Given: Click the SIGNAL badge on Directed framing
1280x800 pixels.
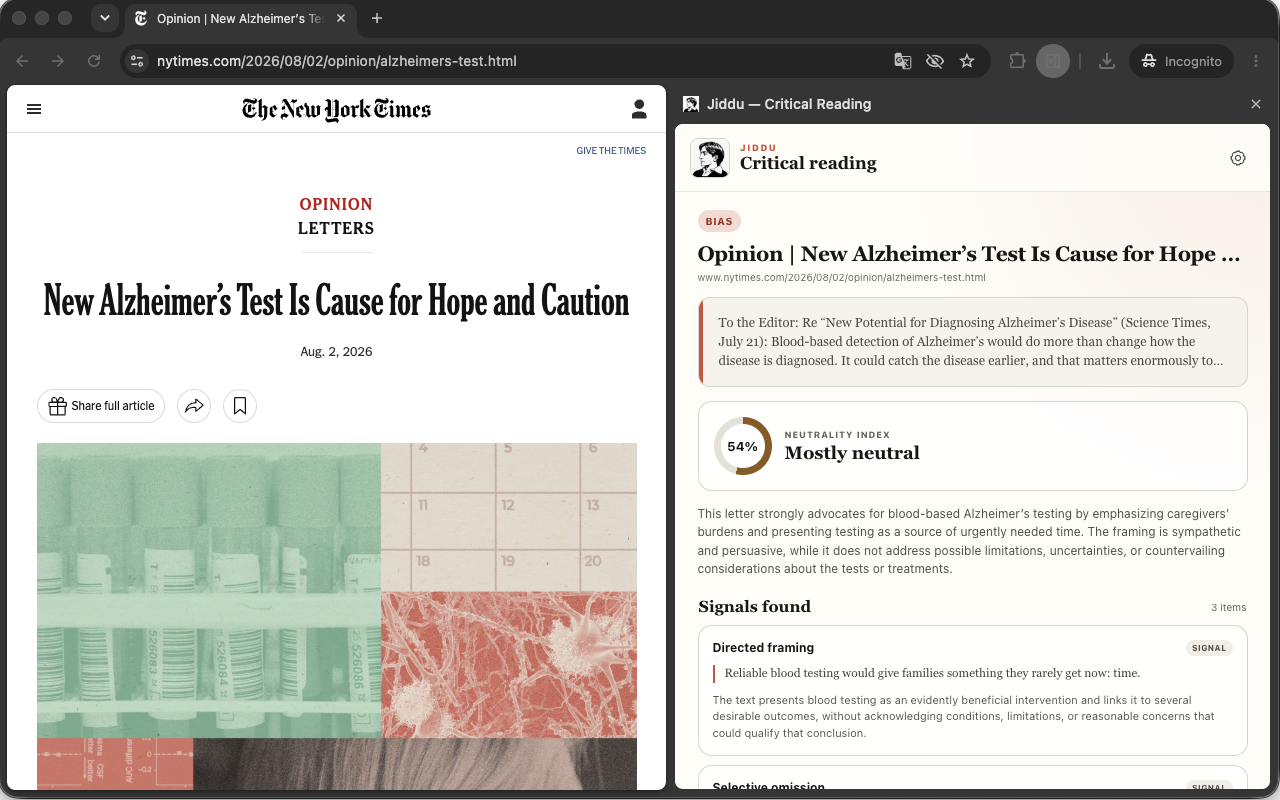Looking at the screenshot, I should (x=1209, y=648).
